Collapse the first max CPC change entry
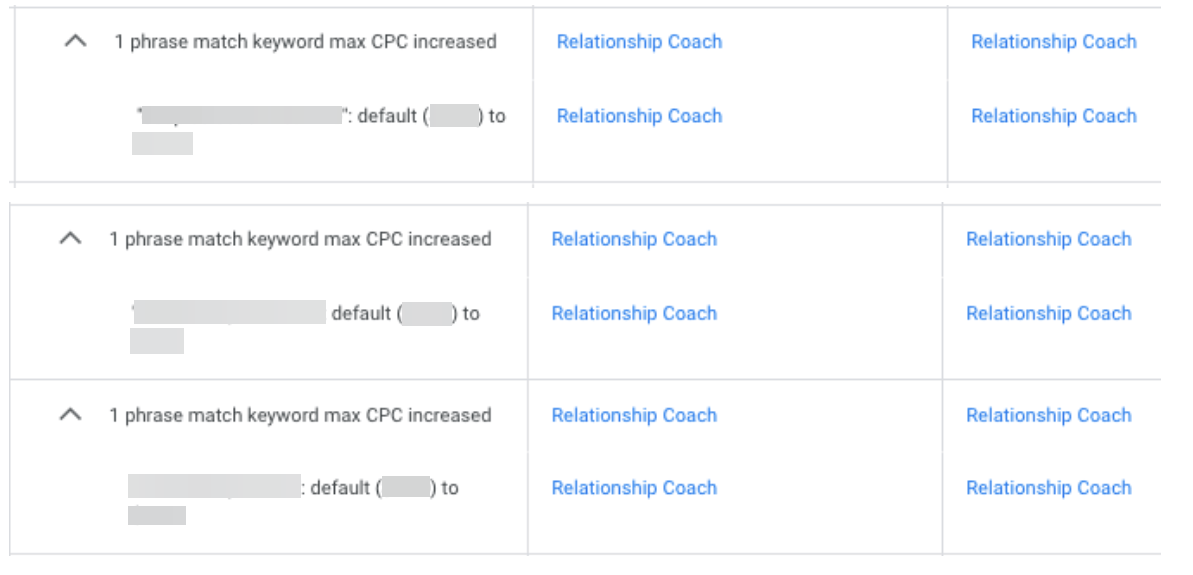This screenshot has width=1193, height=575. click(x=75, y=42)
